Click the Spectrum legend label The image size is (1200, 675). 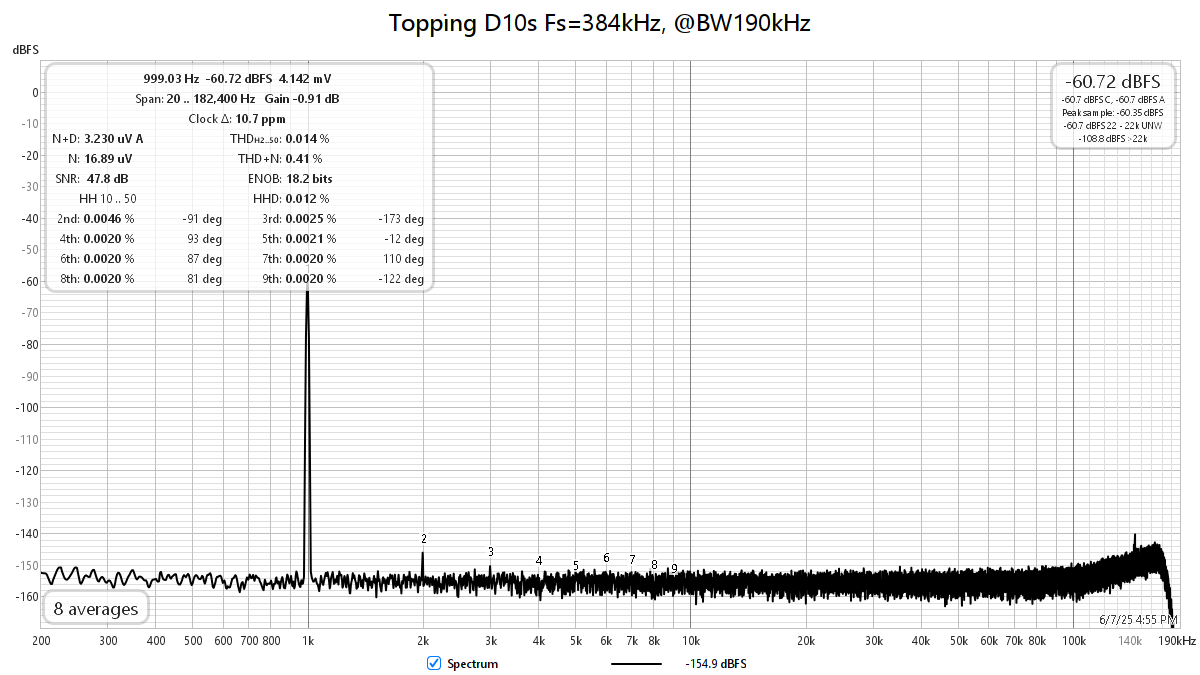coord(472,664)
